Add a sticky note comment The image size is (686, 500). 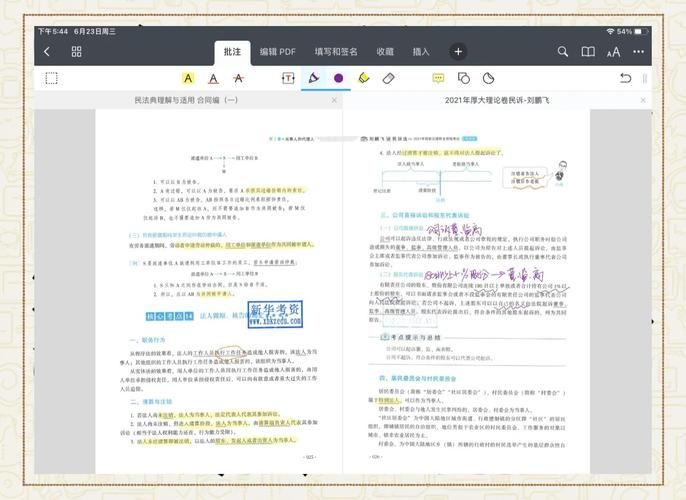click(438, 78)
